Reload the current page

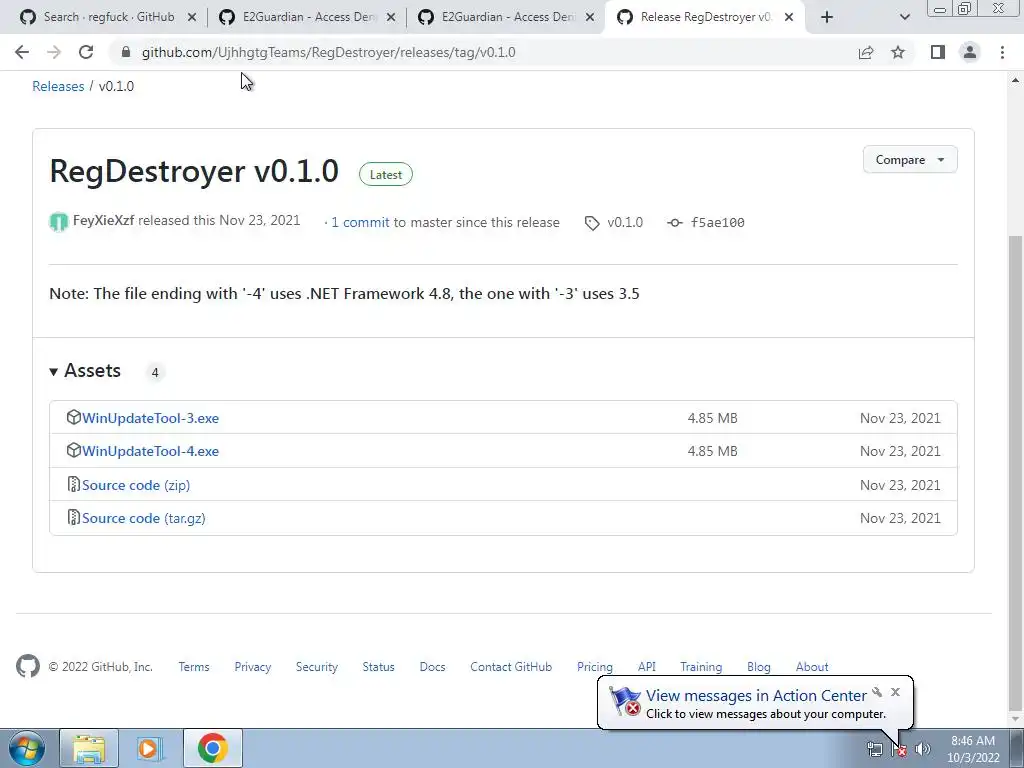coord(86,52)
